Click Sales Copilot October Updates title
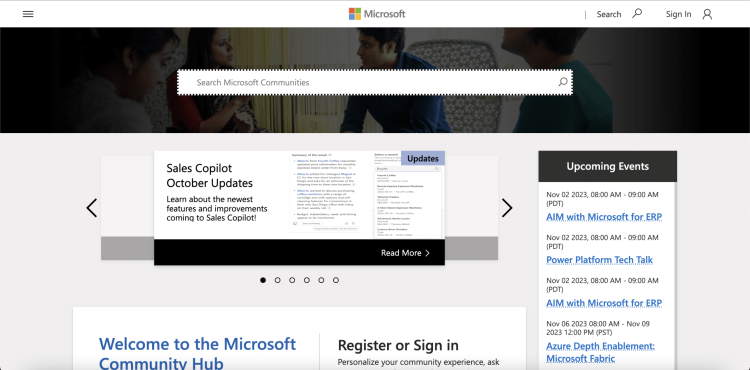The height and width of the screenshot is (370, 750). (x=210, y=175)
